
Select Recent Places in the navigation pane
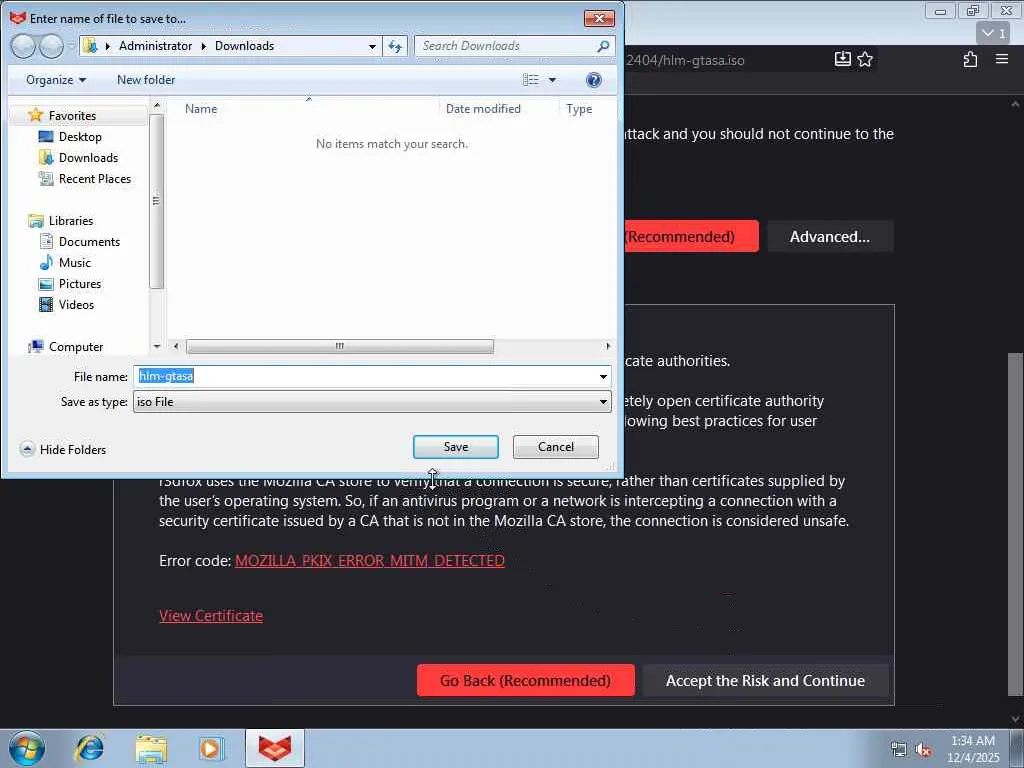click(x=95, y=178)
